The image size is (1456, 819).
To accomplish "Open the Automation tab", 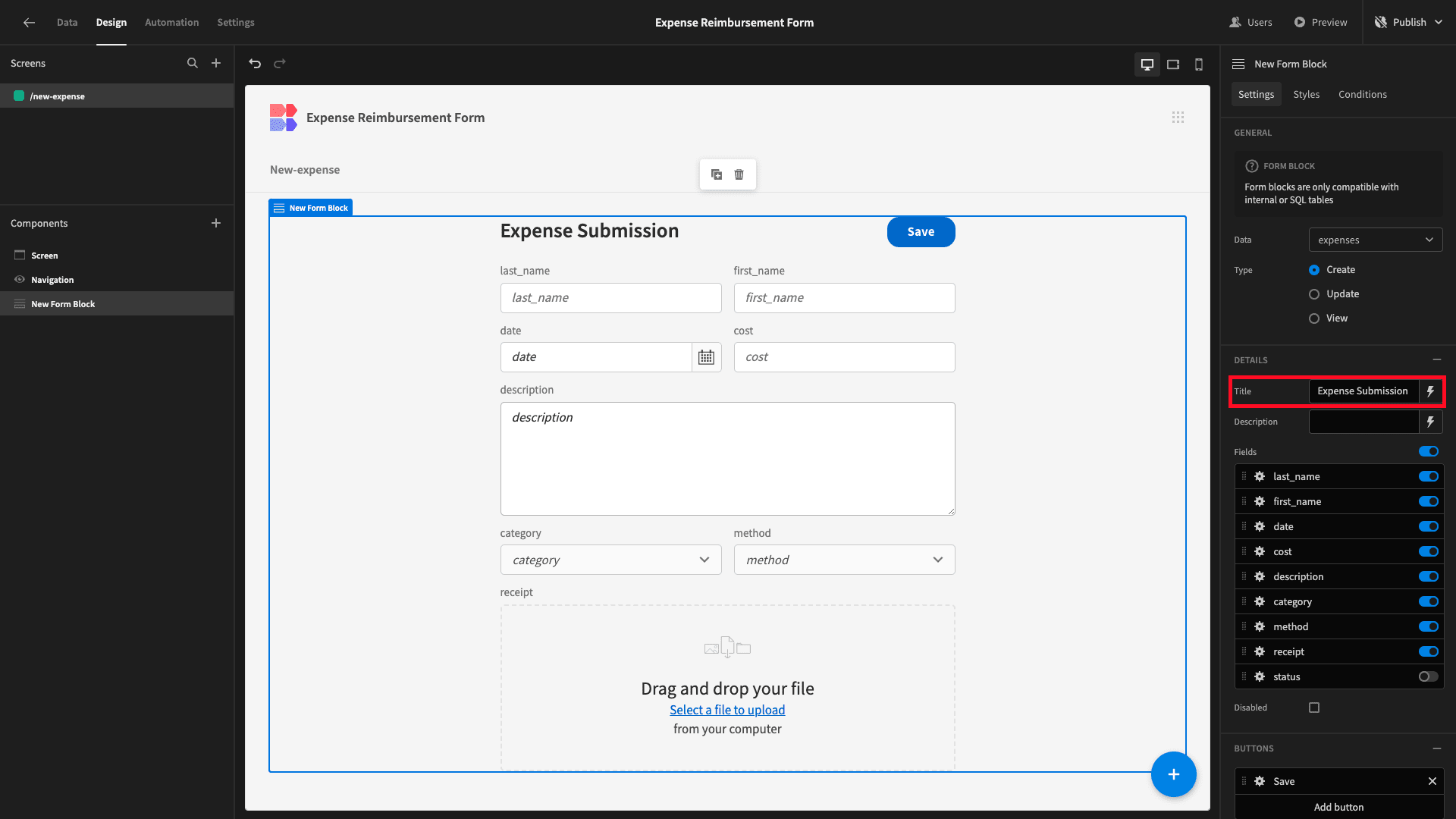I will pyautogui.click(x=171, y=22).
